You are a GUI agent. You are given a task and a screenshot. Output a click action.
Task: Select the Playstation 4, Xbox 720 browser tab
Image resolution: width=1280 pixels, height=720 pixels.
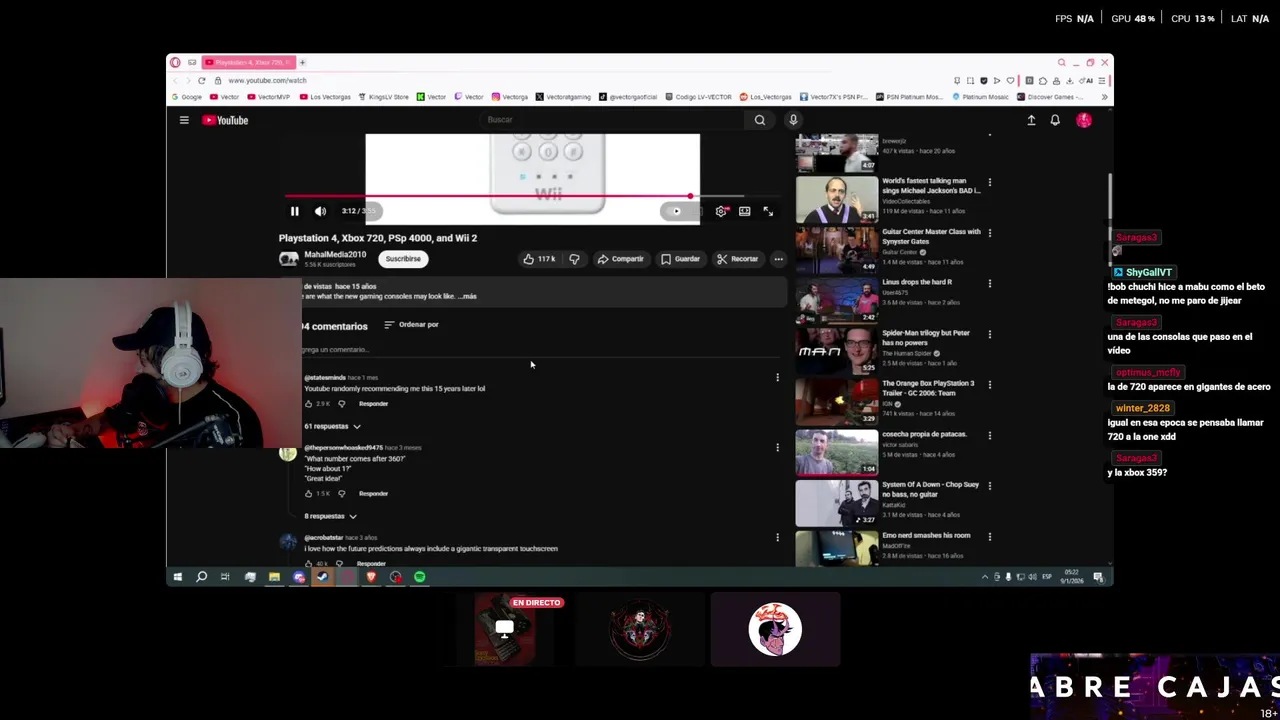pyautogui.click(x=248, y=62)
